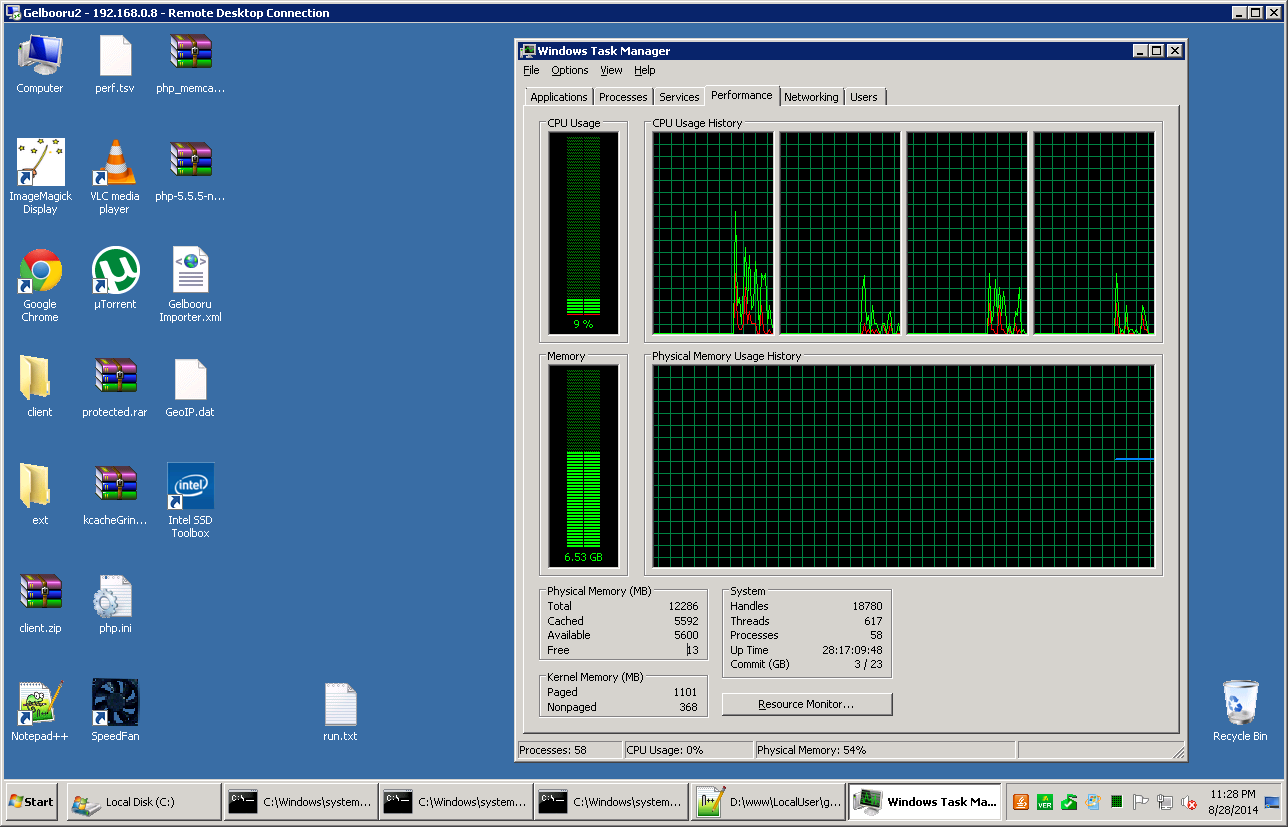Select the Intel SSD Toolbox icon
The image size is (1288, 827).
pyautogui.click(x=190, y=487)
